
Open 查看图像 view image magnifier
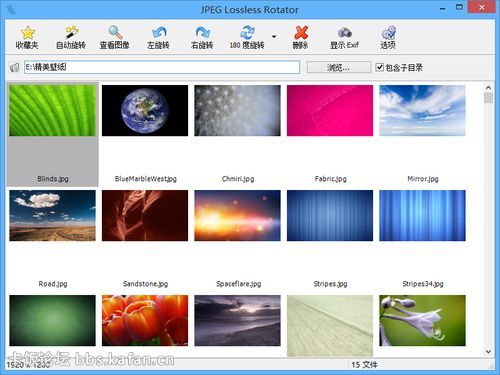[x=115, y=33]
